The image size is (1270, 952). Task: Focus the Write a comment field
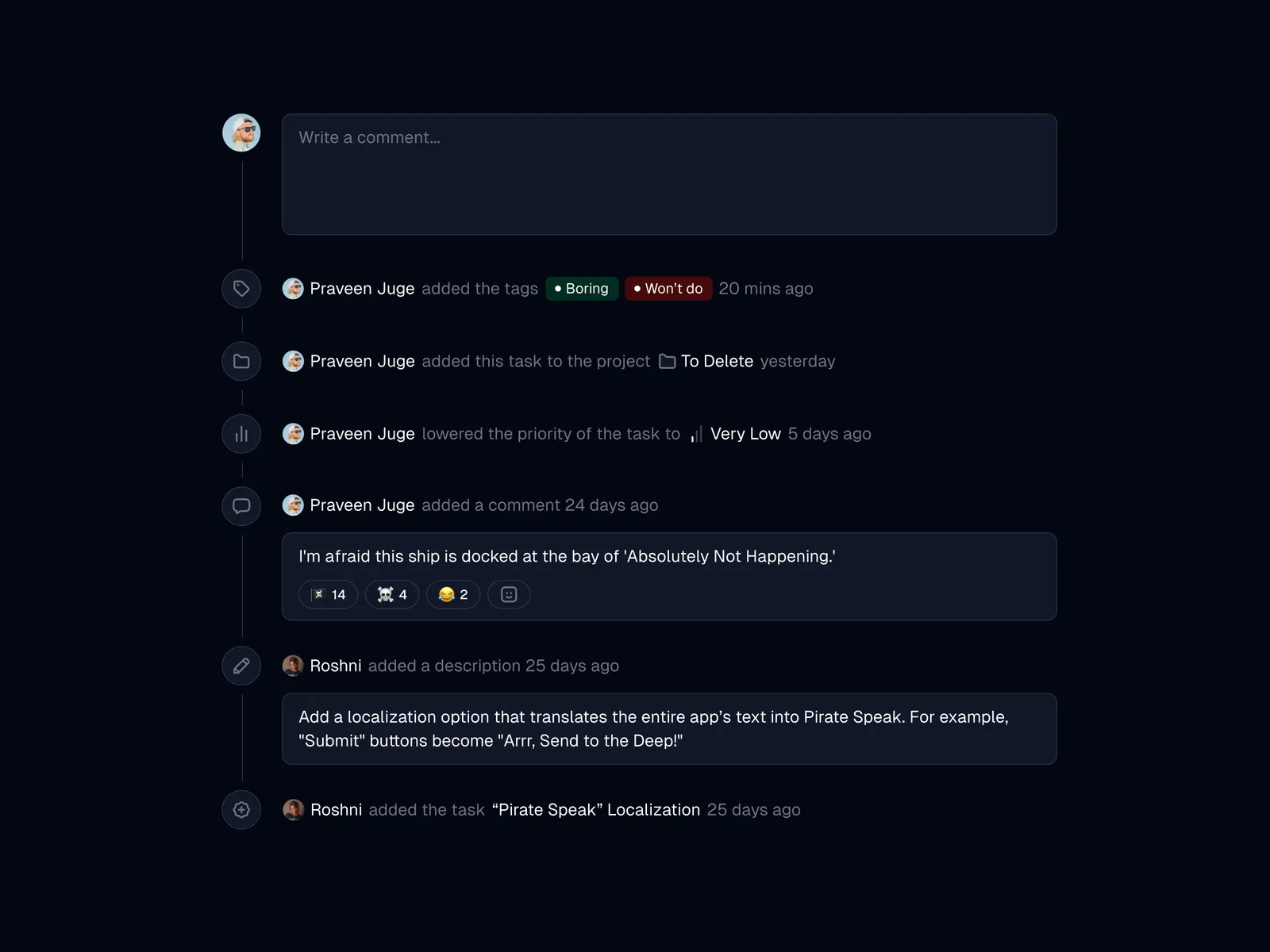click(669, 175)
